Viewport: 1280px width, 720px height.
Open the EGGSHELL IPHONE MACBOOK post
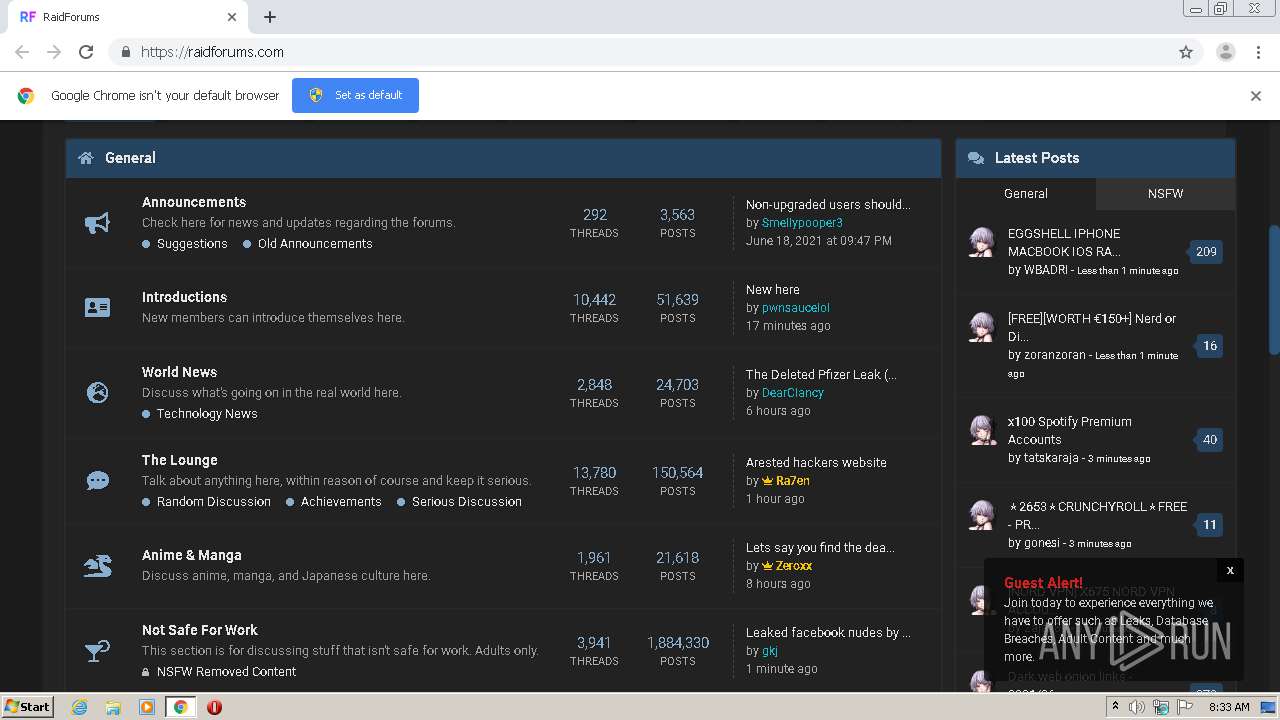pyautogui.click(x=1064, y=243)
